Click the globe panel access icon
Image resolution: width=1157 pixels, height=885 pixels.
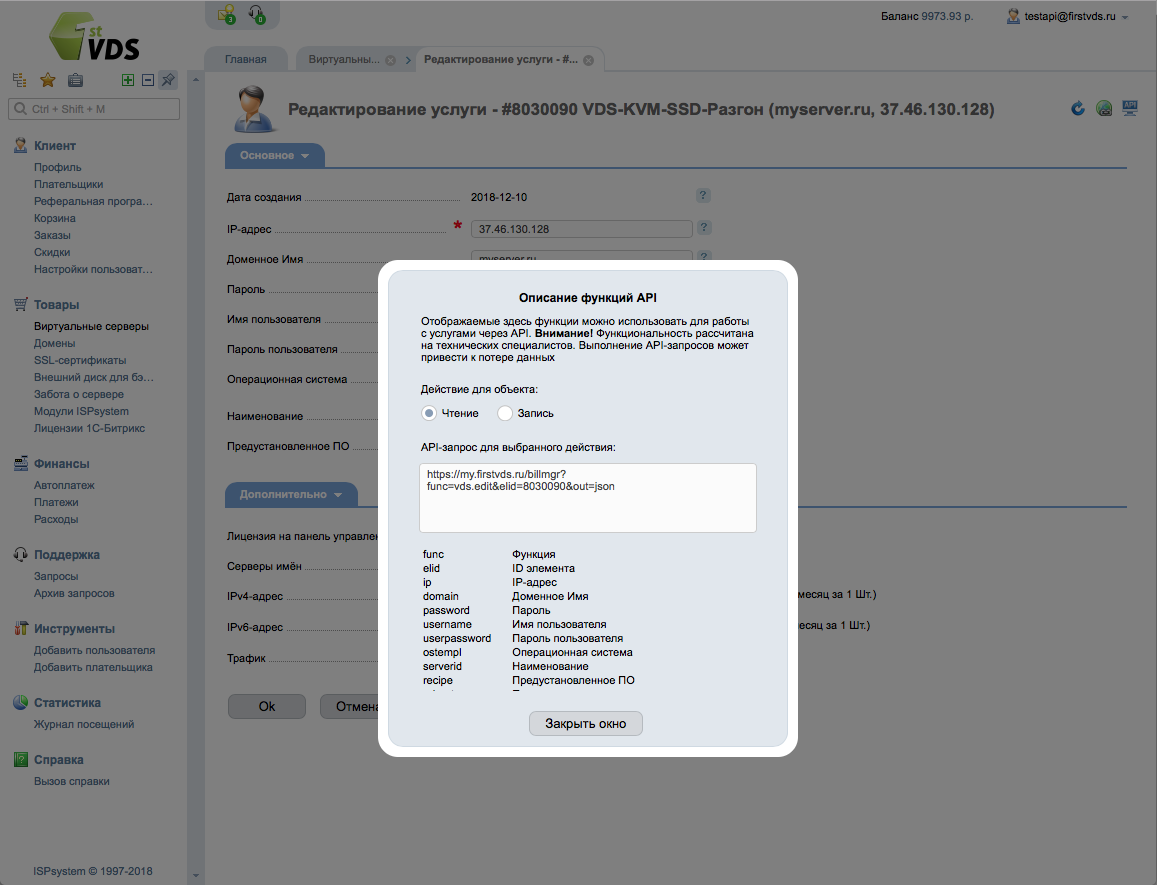[1104, 108]
